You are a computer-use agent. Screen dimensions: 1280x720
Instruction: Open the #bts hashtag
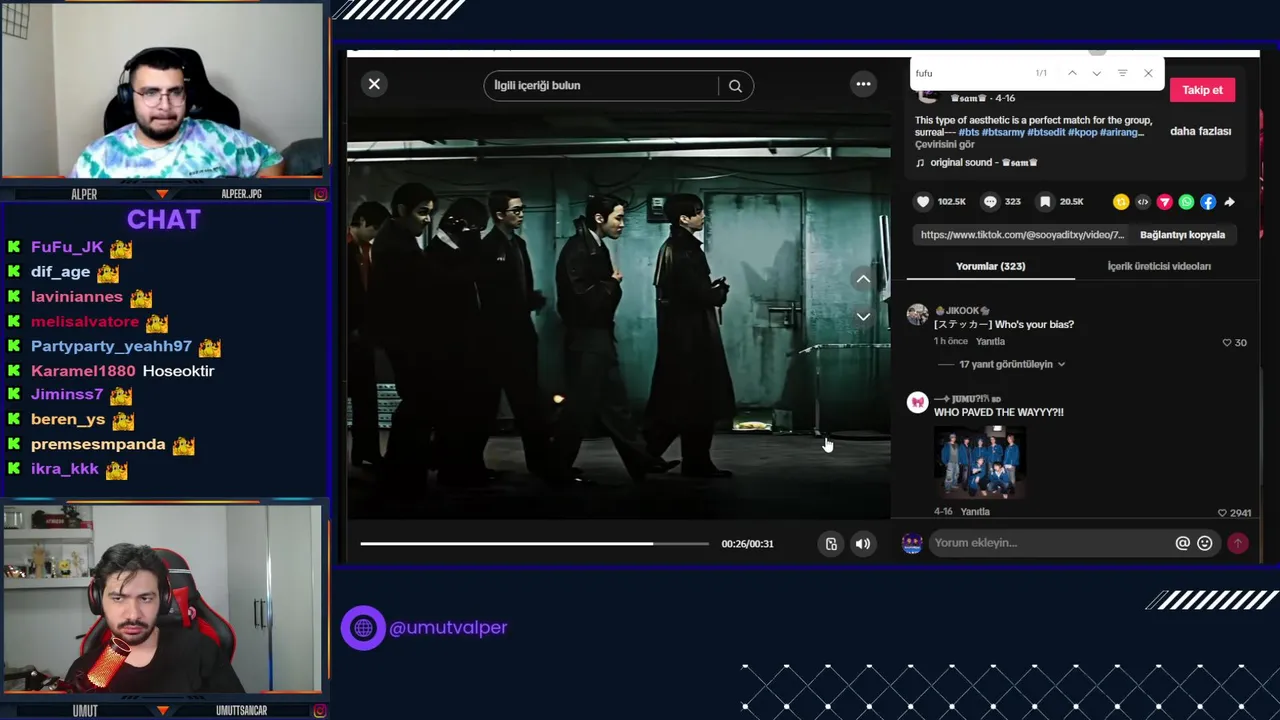click(x=969, y=132)
